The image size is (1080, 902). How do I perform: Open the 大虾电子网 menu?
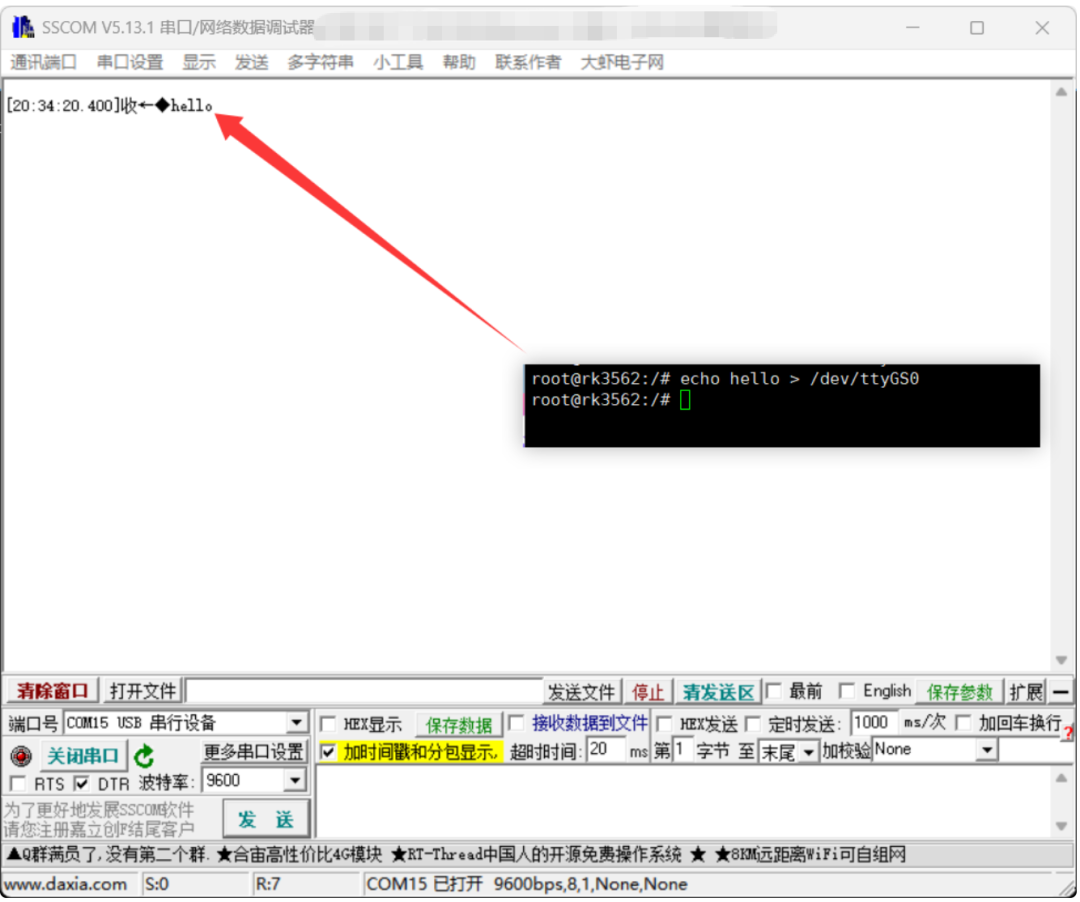(622, 63)
